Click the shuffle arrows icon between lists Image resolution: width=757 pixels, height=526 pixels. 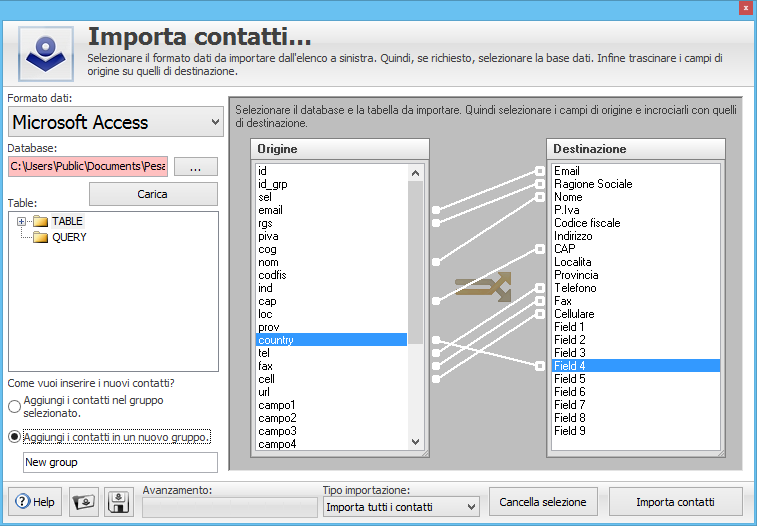(x=484, y=287)
